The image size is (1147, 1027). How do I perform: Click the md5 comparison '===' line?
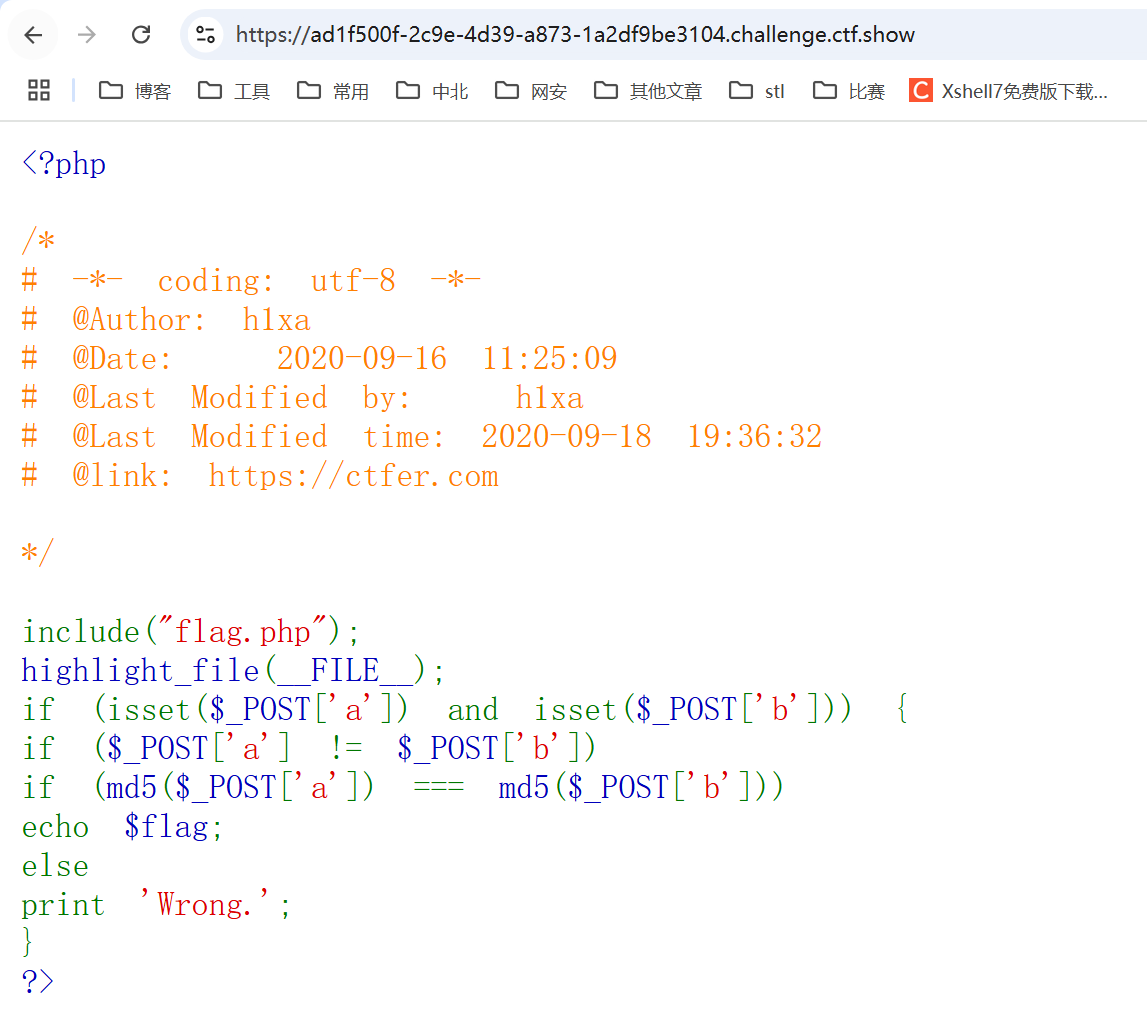click(x=402, y=788)
